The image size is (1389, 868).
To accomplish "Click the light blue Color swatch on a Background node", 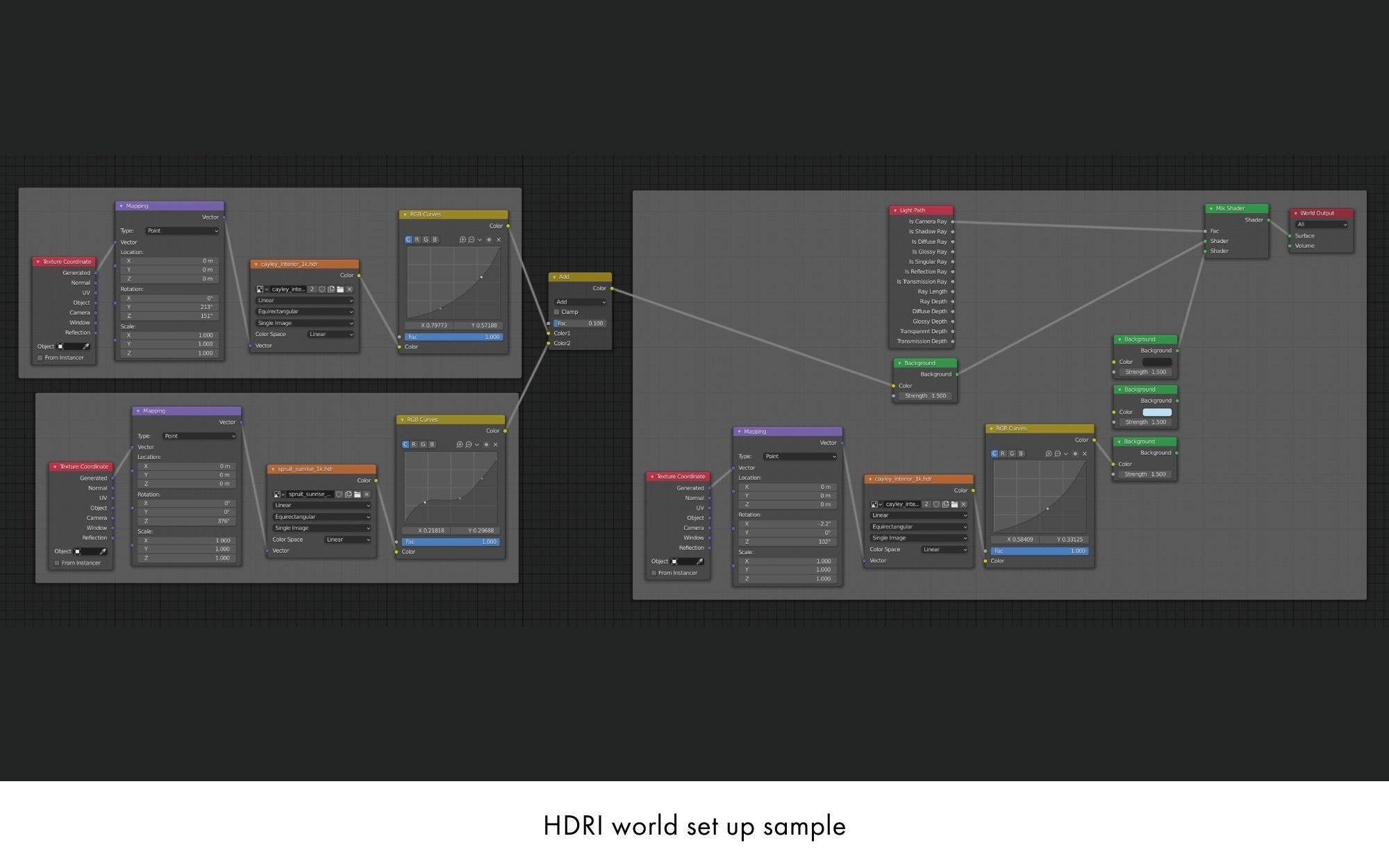I will 1157,412.
